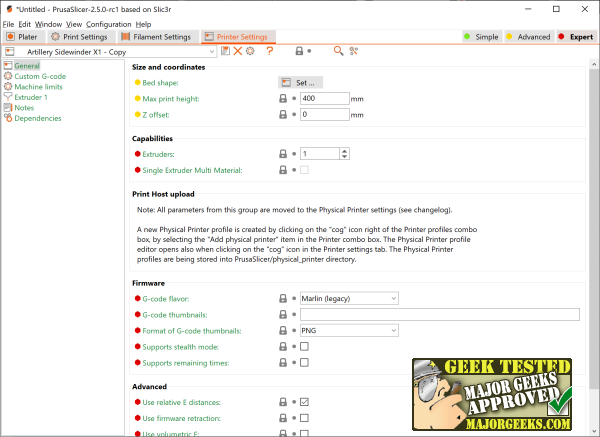Open File menu

pos(8,24)
